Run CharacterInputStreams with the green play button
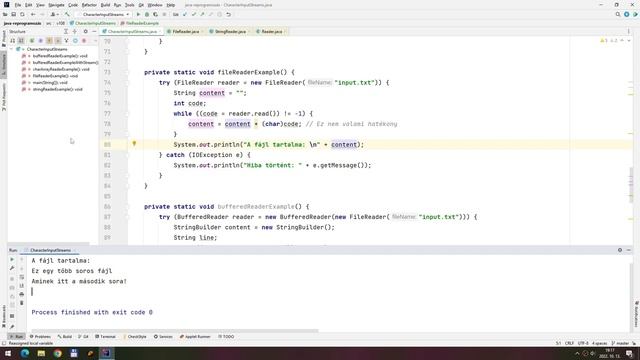The image size is (640, 360). click(138, 14)
